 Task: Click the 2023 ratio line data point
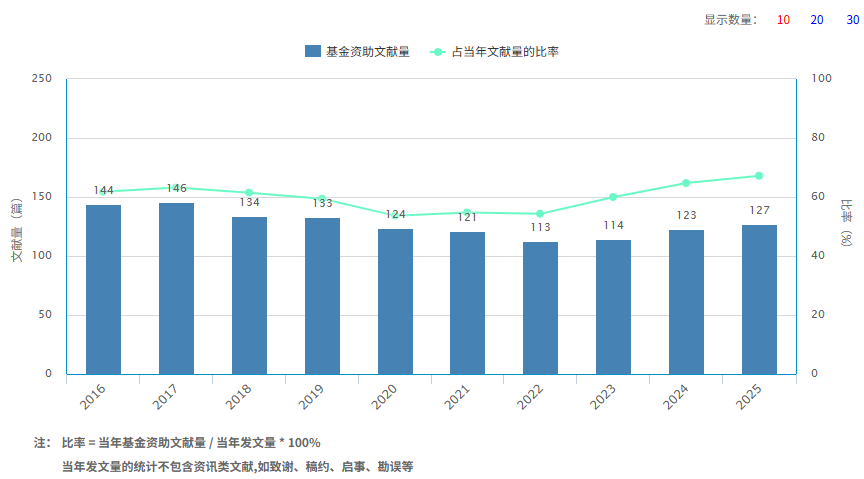tap(613, 197)
